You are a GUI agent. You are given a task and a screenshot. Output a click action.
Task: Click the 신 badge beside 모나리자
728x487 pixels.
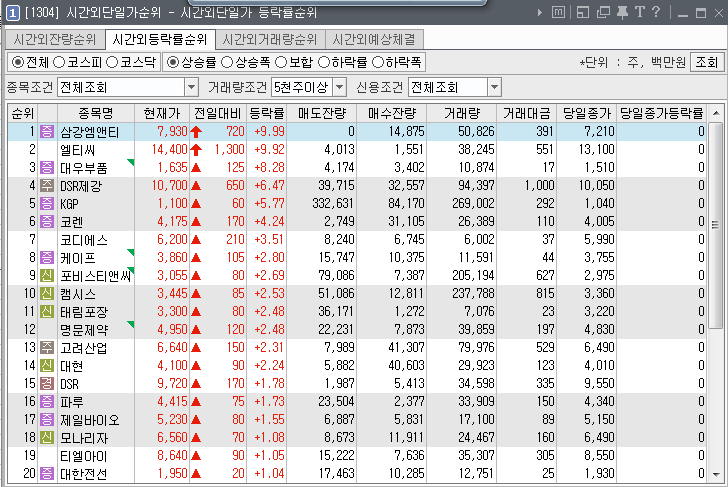click(47, 438)
